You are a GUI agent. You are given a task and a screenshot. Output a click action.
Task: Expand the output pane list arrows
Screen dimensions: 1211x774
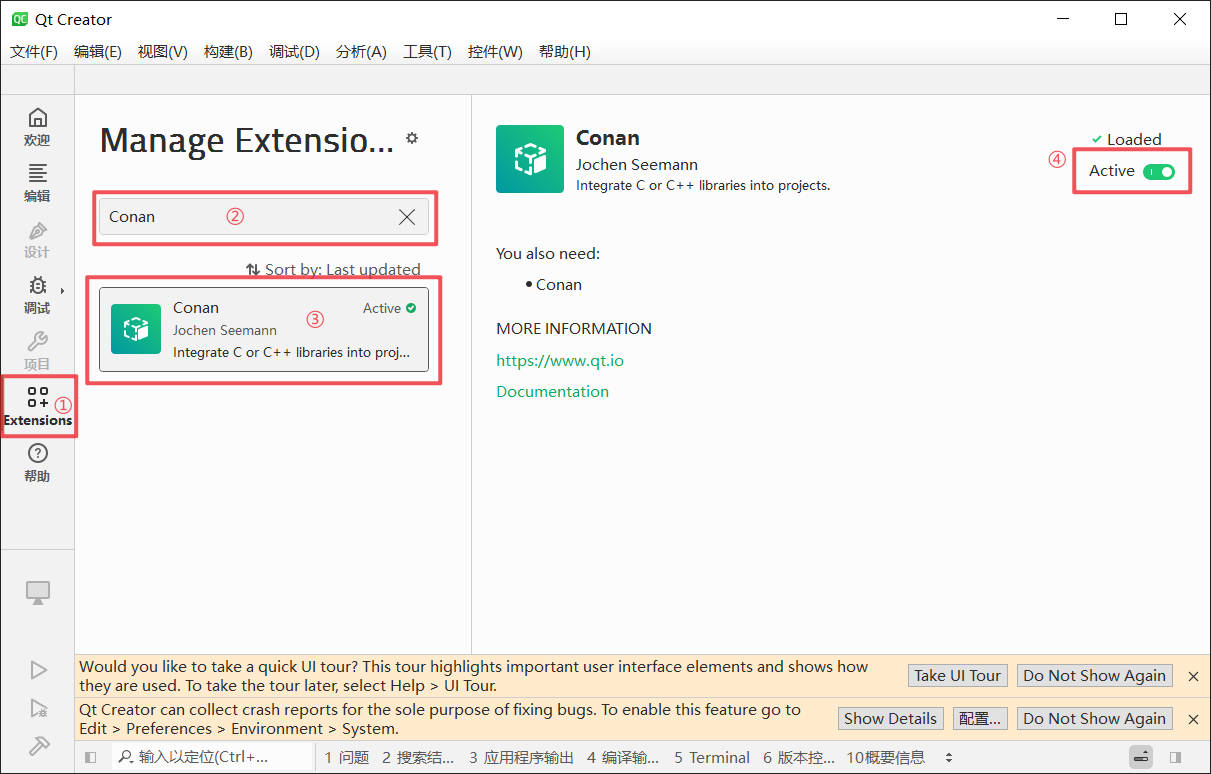click(x=949, y=758)
